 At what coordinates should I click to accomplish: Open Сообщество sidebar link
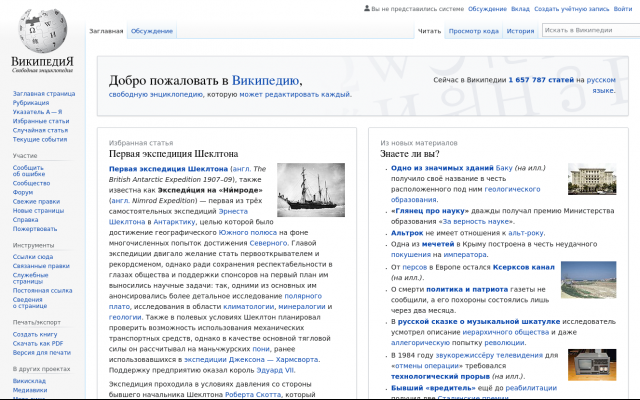[x=31, y=183]
